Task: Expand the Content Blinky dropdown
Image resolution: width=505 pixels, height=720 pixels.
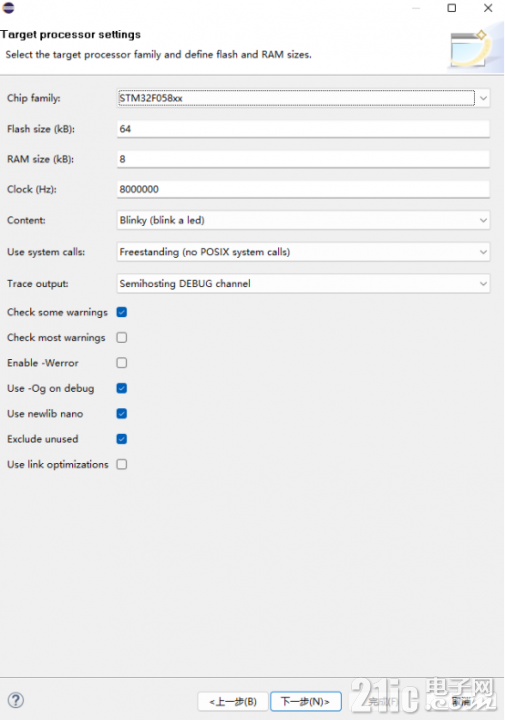Action: pos(303,220)
